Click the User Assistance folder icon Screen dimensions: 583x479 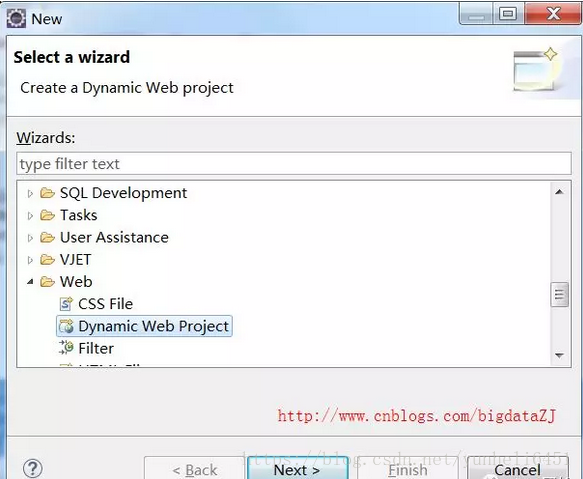47,238
